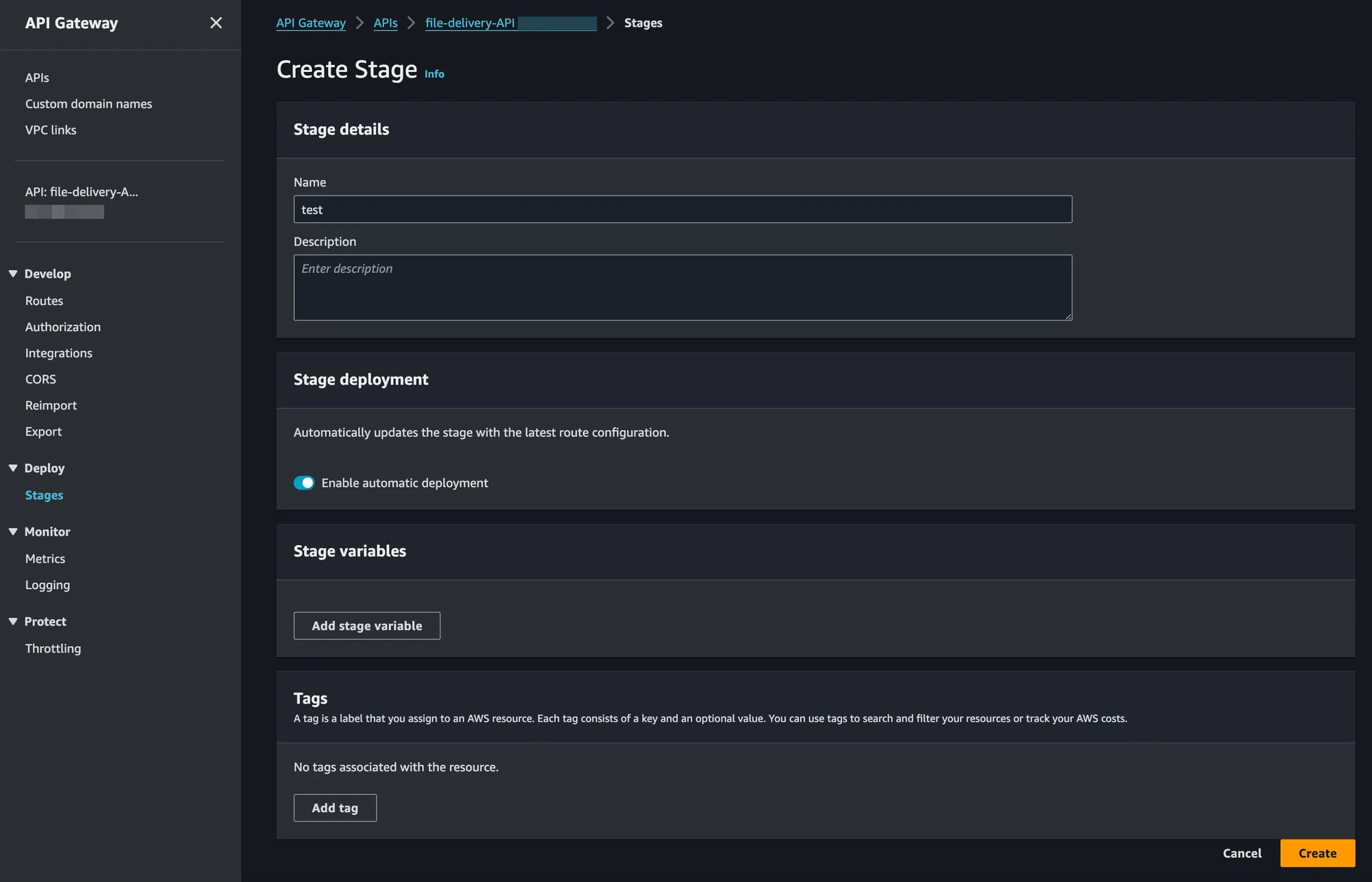This screenshot has width=1372, height=882.
Task: Collapse the Protect section
Action: 13,621
